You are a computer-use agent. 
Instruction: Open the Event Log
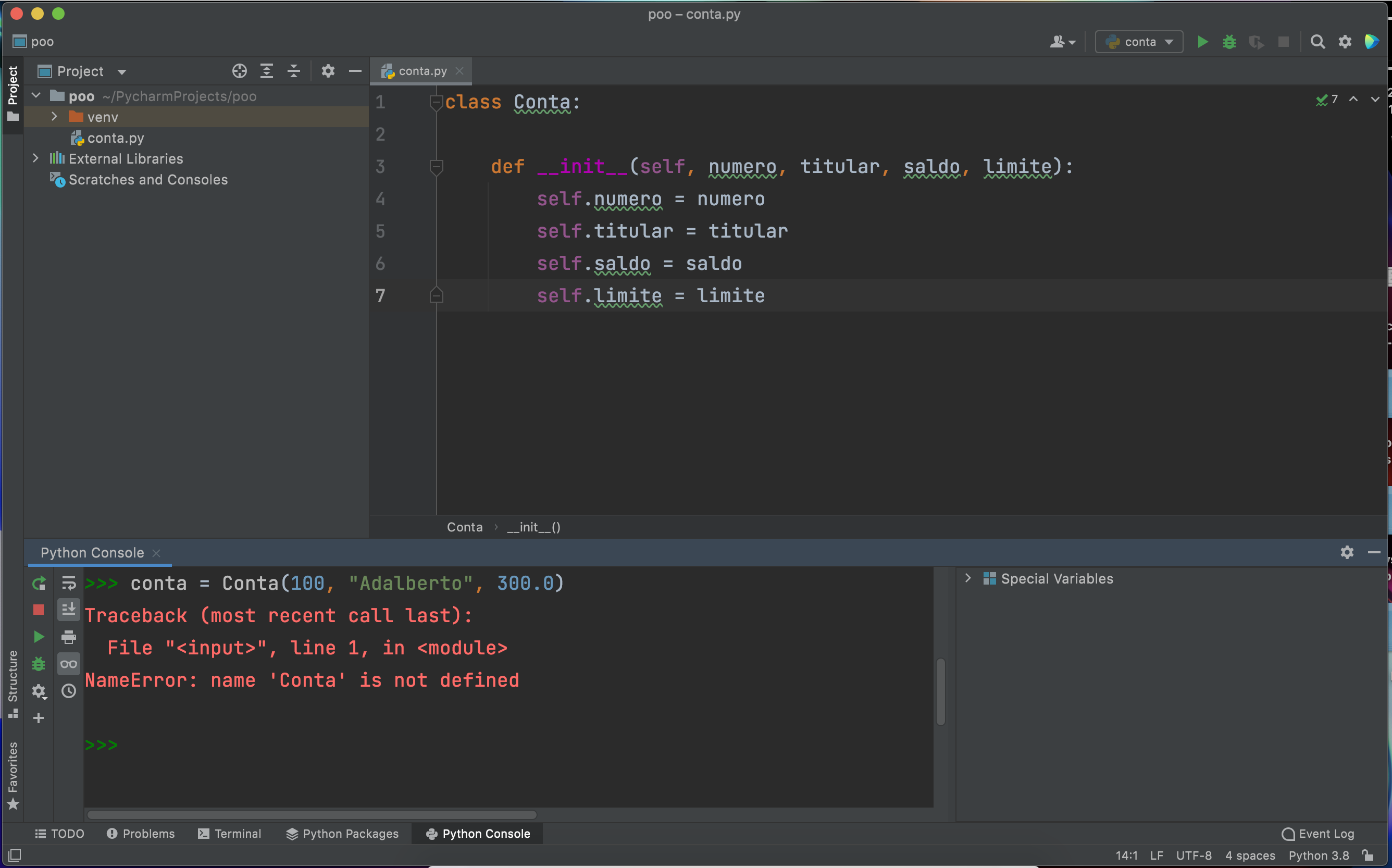pyautogui.click(x=1318, y=834)
